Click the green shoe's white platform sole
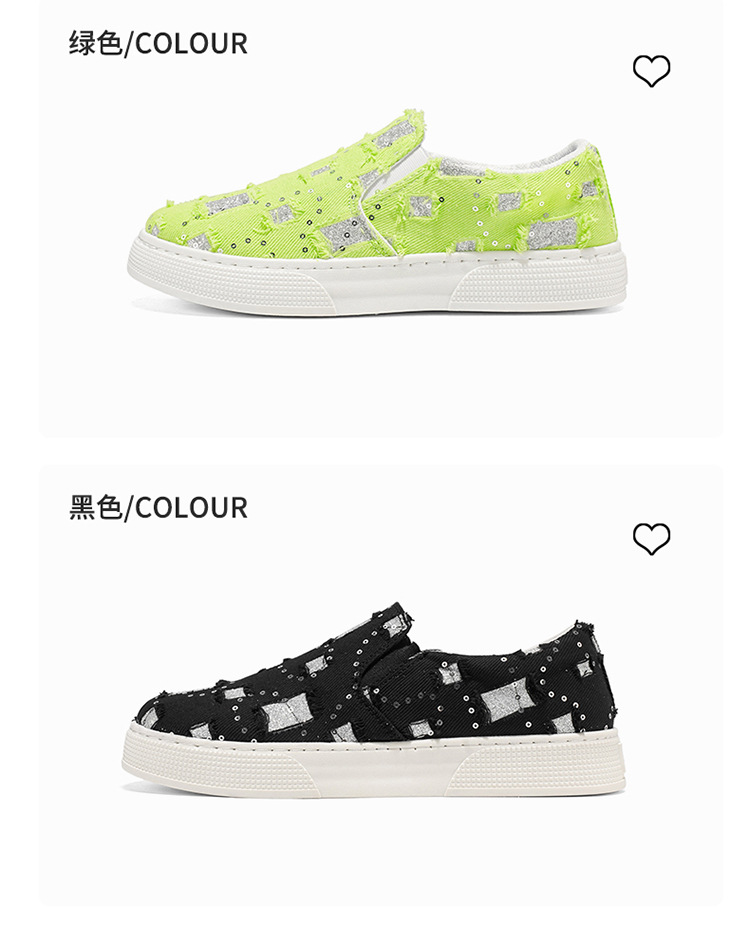Image resolution: width=750 pixels, height=943 pixels. [378, 281]
